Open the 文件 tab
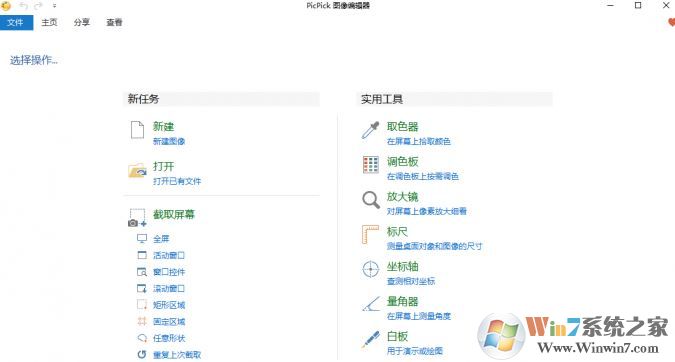 tap(16, 22)
